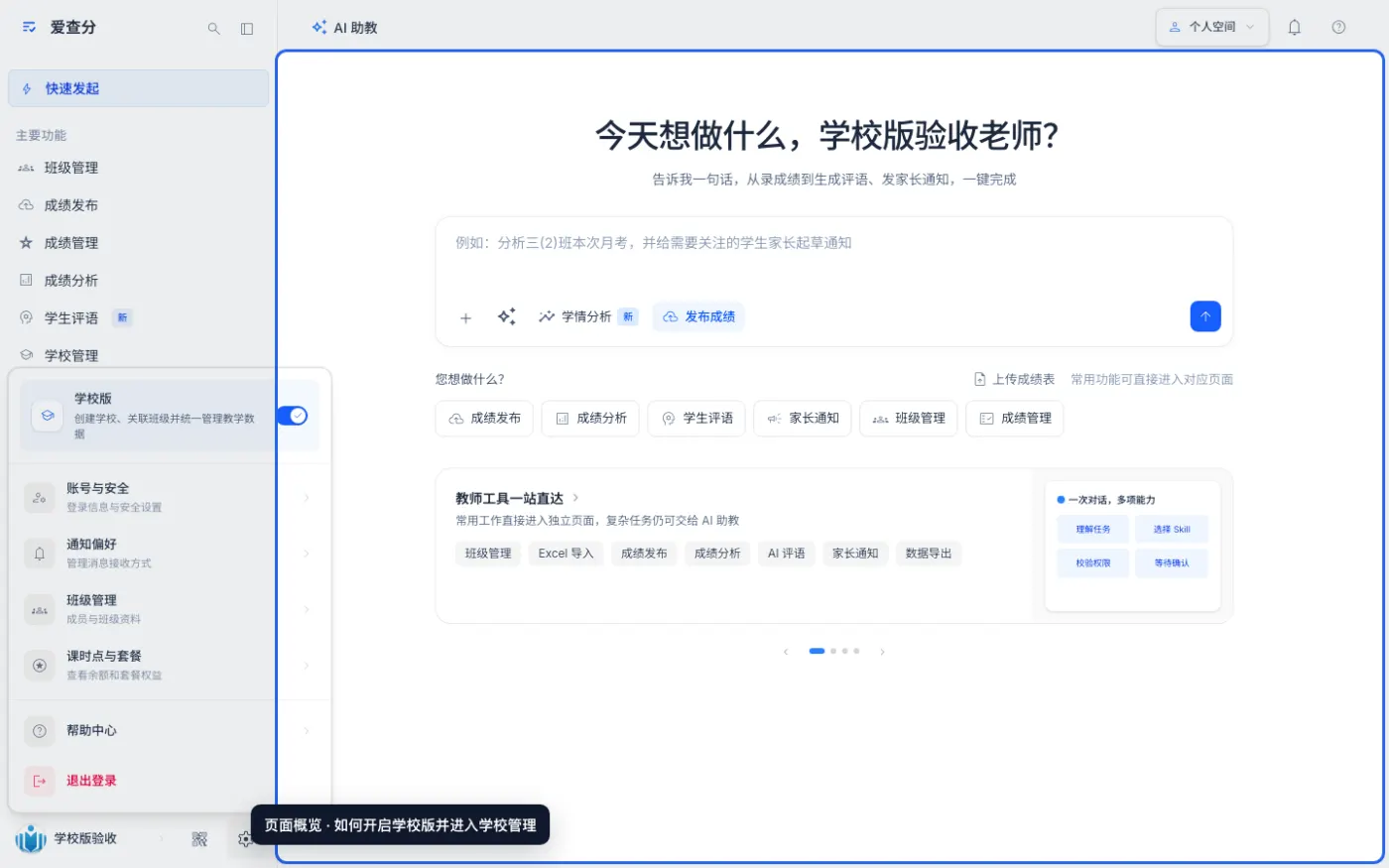
Task: Expand the arrow next to 教师工具一站直达
Action: point(575,498)
